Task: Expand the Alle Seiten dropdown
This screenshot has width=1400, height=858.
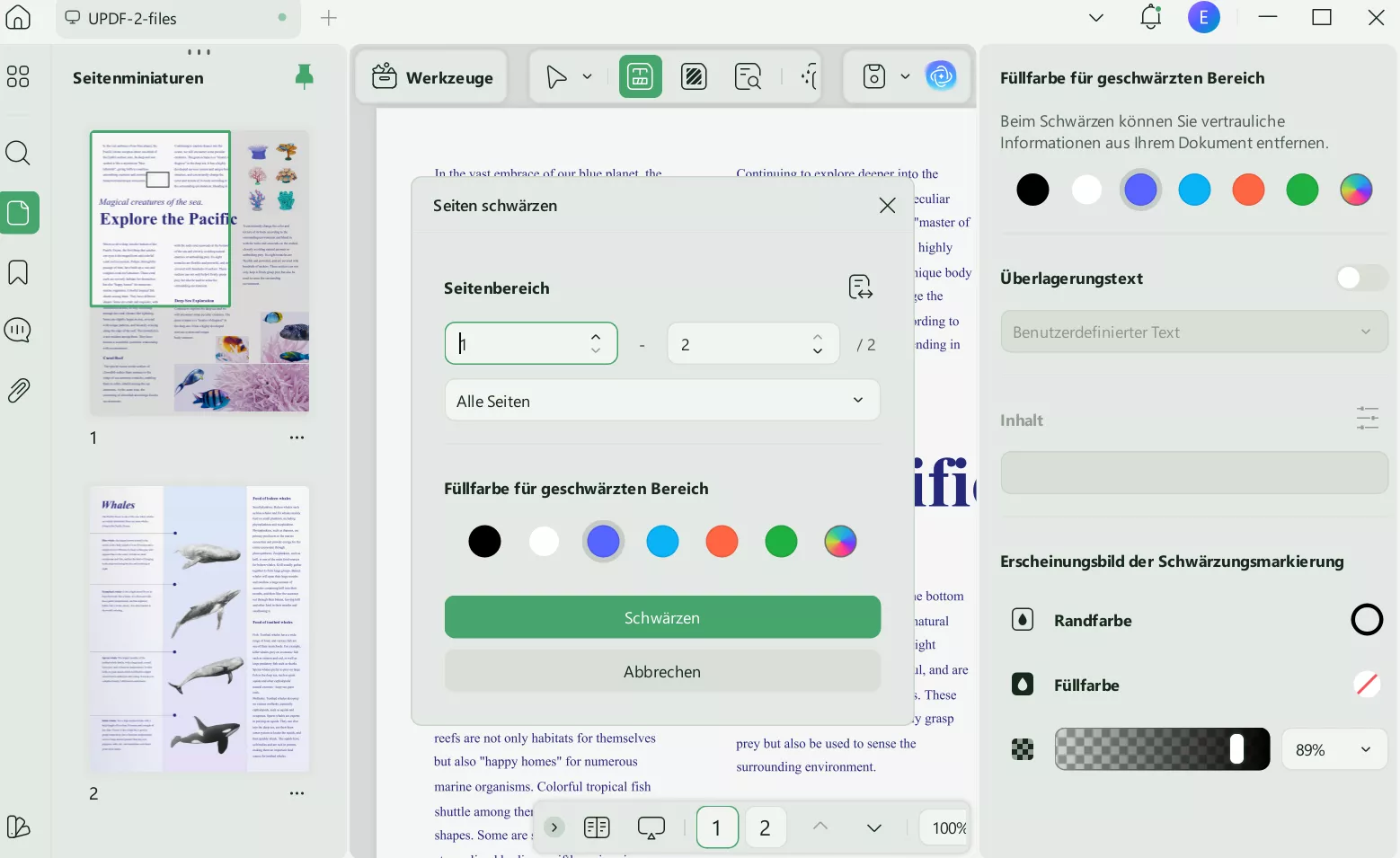Action: pyautogui.click(x=662, y=401)
